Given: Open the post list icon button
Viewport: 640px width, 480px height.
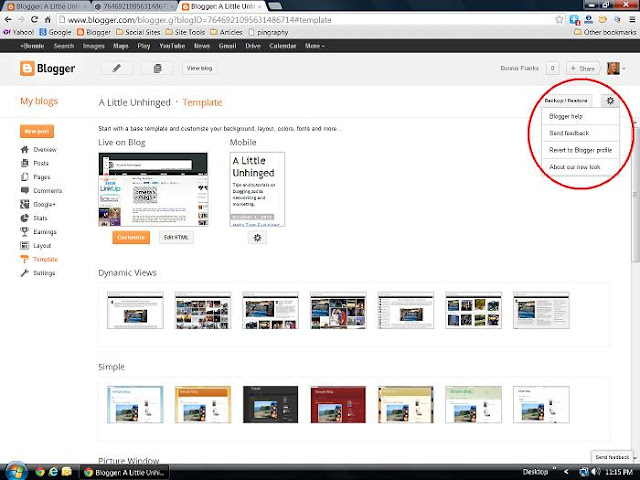Looking at the screenshot, I should 157,68.
